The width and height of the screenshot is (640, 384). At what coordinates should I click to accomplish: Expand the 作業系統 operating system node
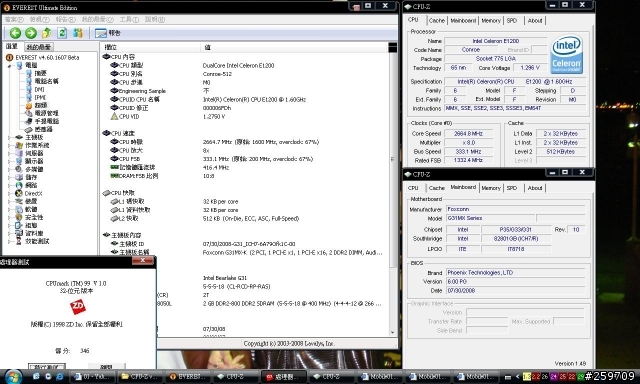pos(9,145)
